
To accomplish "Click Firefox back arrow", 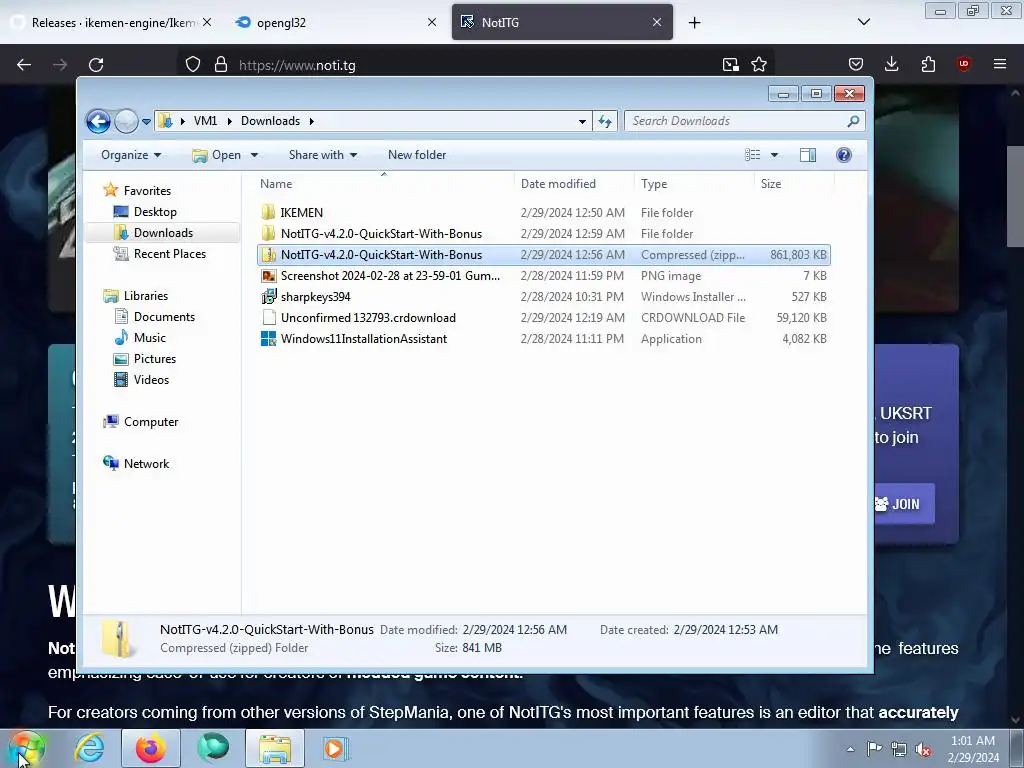I will [x=24, y=65].
